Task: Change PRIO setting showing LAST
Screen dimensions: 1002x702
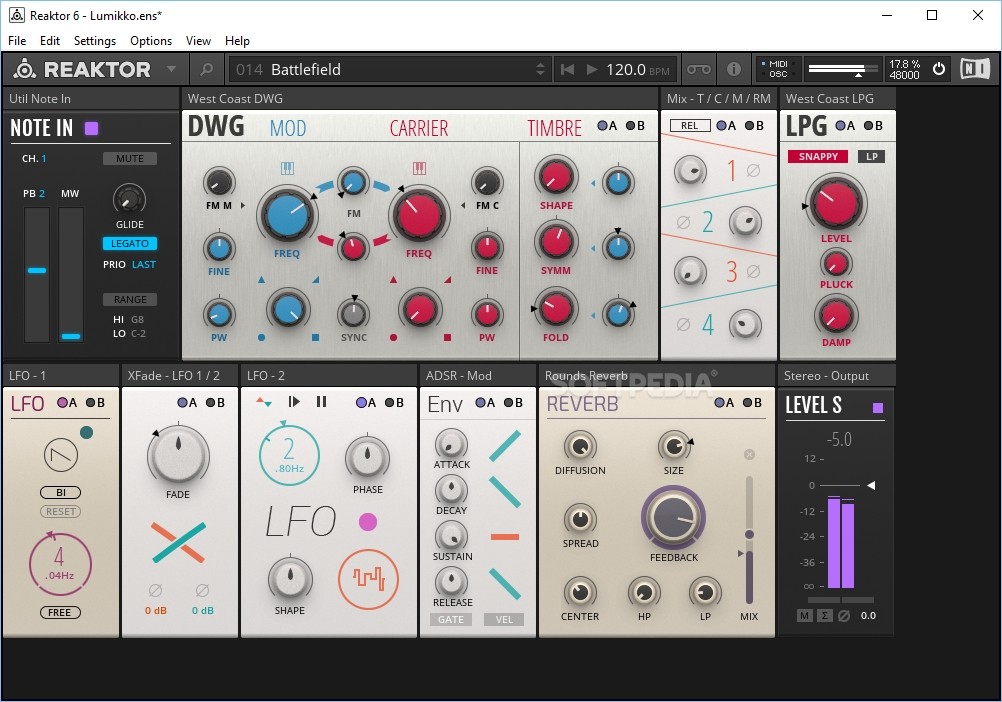Action: [144, 264]
